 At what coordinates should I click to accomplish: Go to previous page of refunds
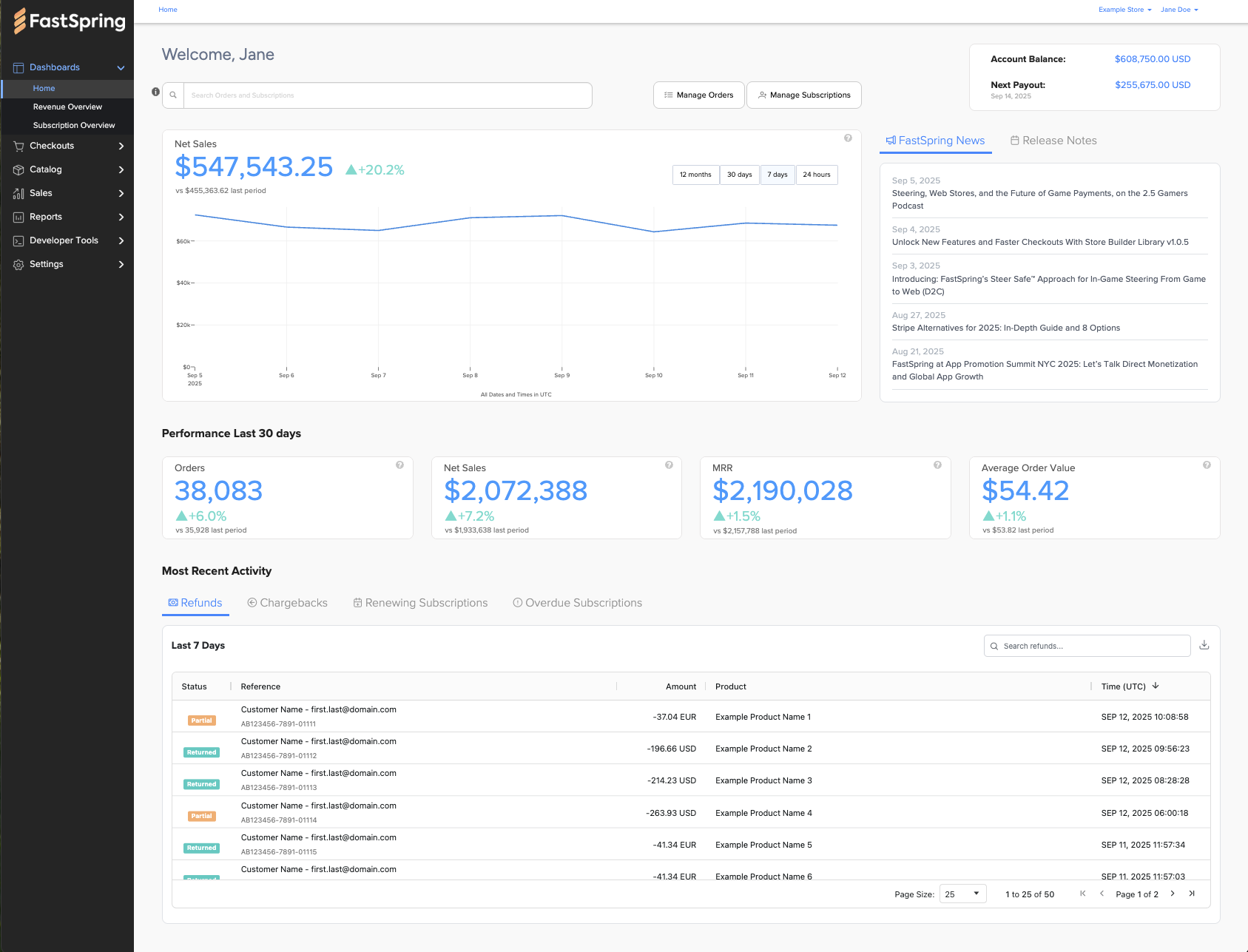(x=1102, y=894)
